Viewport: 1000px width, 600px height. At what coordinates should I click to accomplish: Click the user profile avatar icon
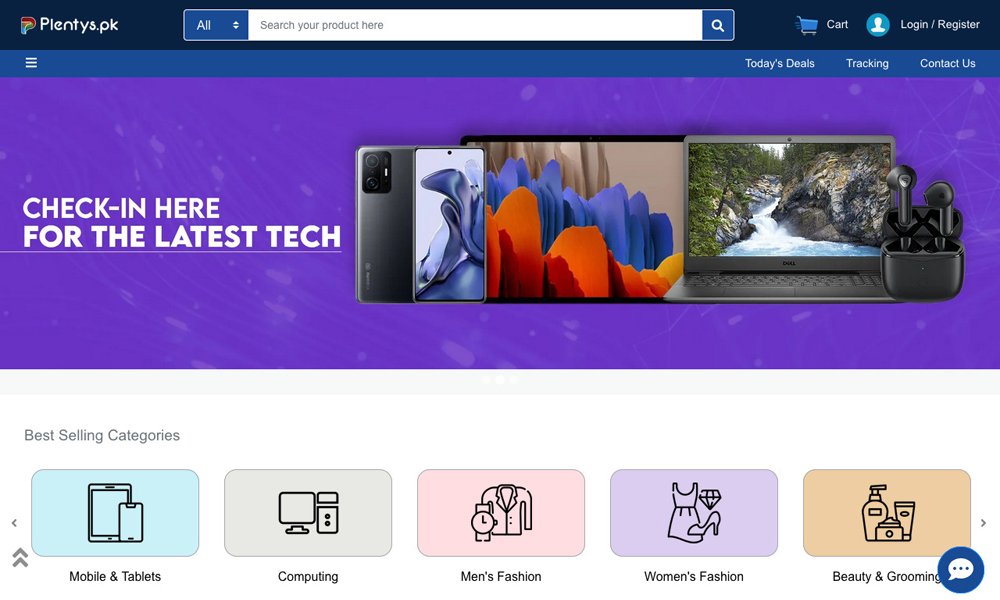click(x=878, y=25)
